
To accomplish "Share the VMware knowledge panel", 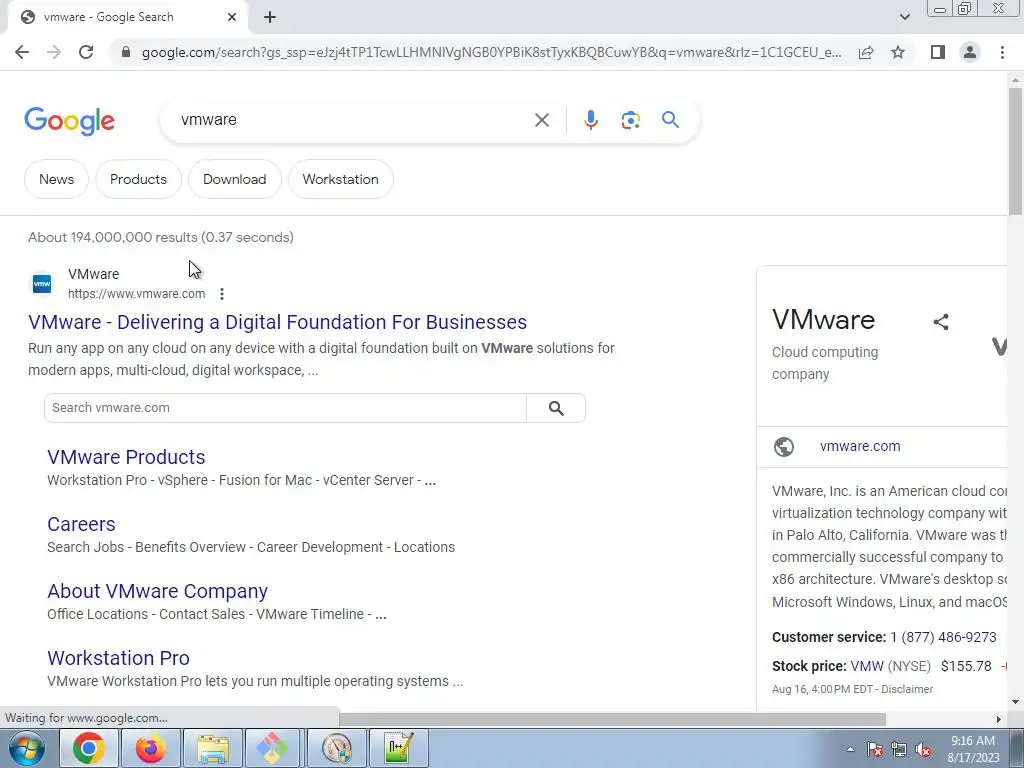I will coord(940,322).
